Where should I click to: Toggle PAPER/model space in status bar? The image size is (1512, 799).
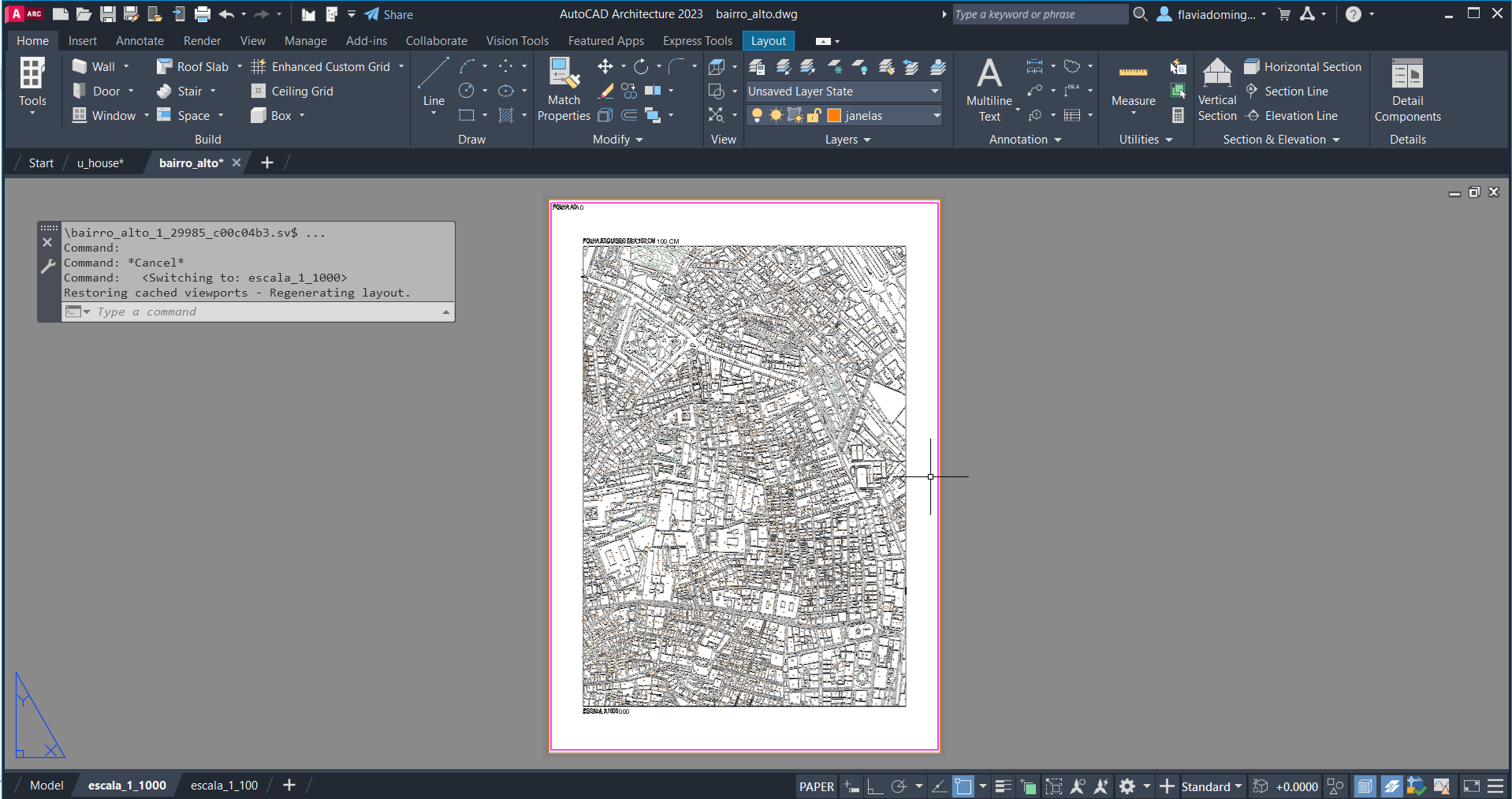click(816, 786)
